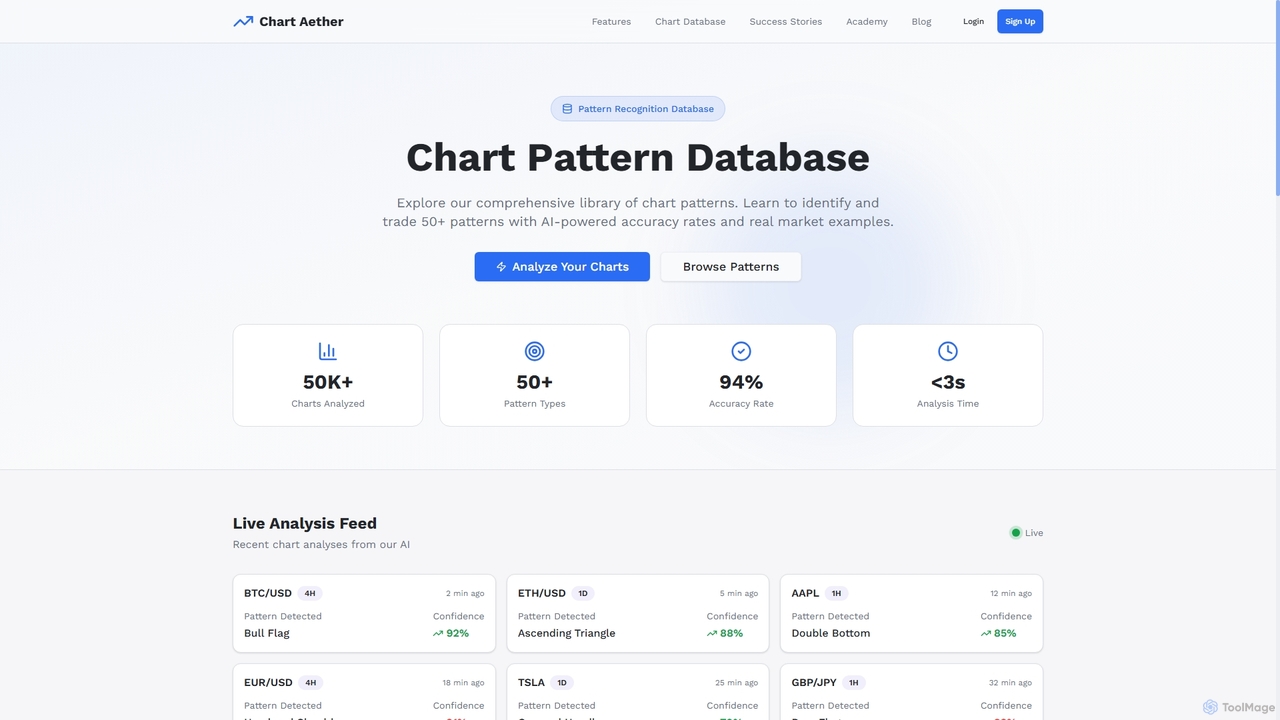Image resolution: width=1280 pixels, height=720 pixels.
Task: Click the Live Analysis Feed heading
Action: click(305, 523)
